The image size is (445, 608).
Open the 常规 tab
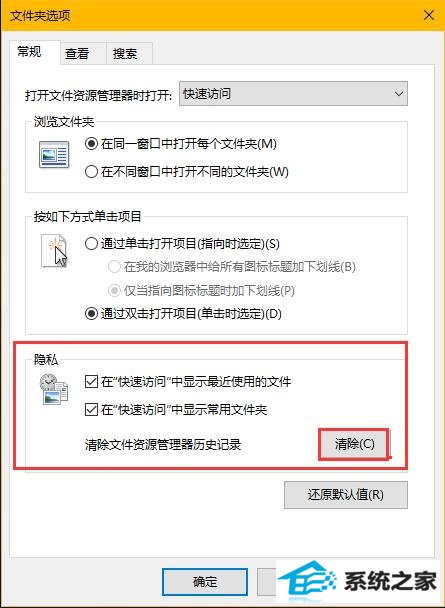coord(29,52)
